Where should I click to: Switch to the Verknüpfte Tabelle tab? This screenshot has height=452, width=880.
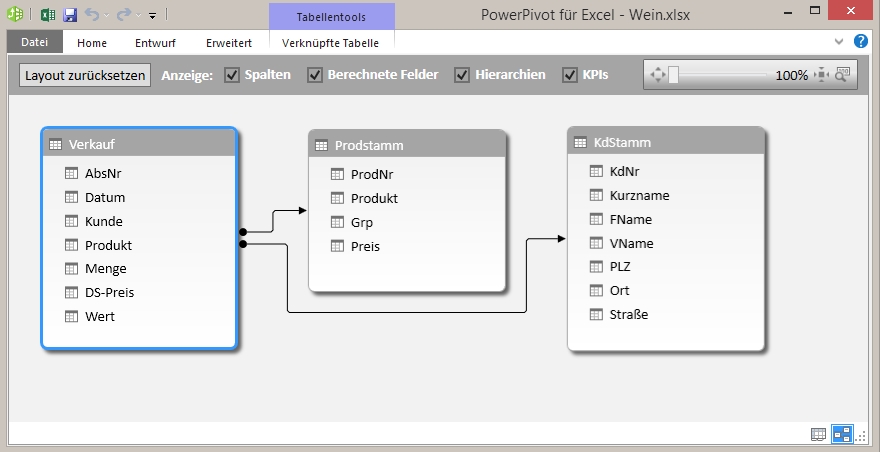331,43
